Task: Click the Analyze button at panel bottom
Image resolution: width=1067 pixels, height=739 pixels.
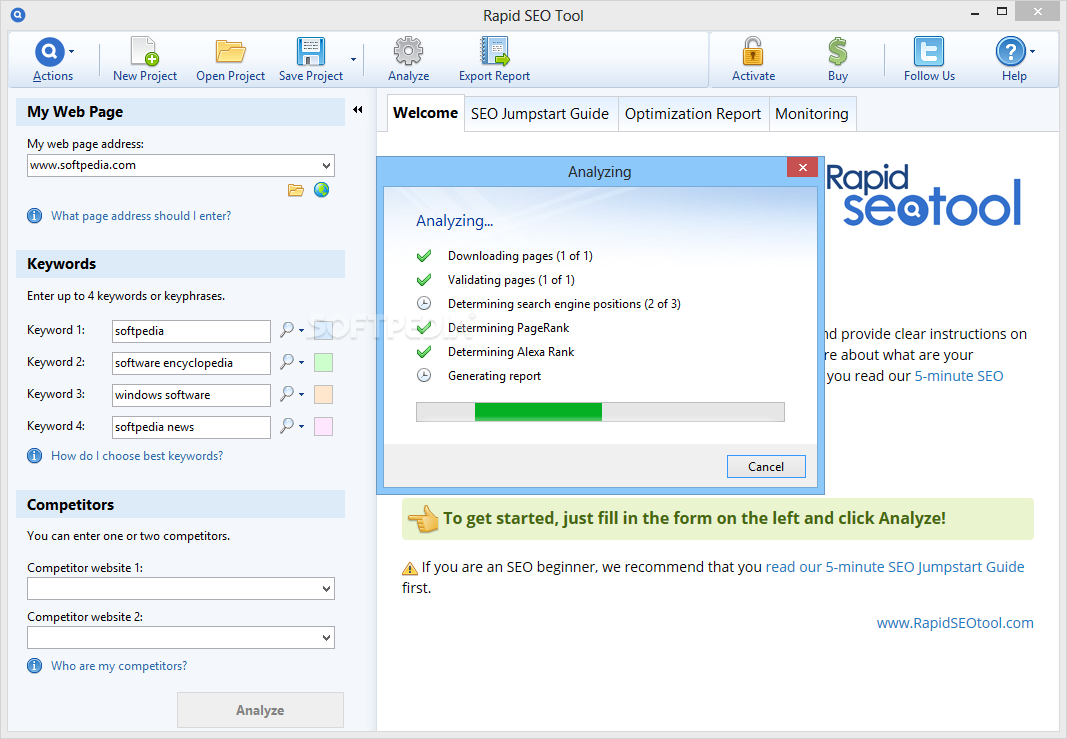Action: (x=260, y=710)
